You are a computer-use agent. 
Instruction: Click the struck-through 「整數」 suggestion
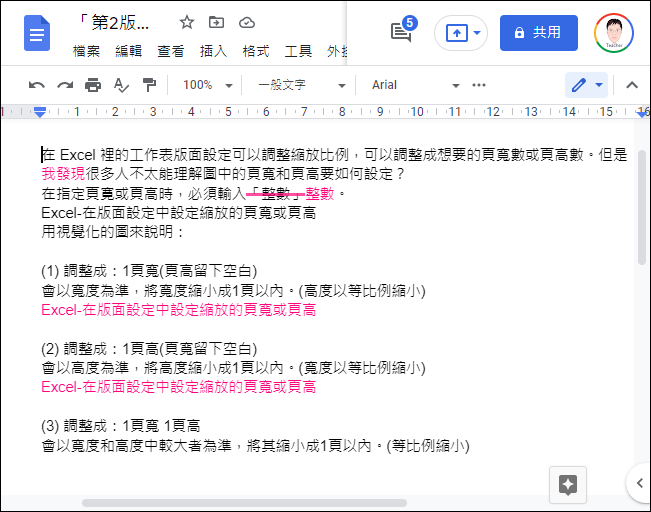[x=276, y=193]
